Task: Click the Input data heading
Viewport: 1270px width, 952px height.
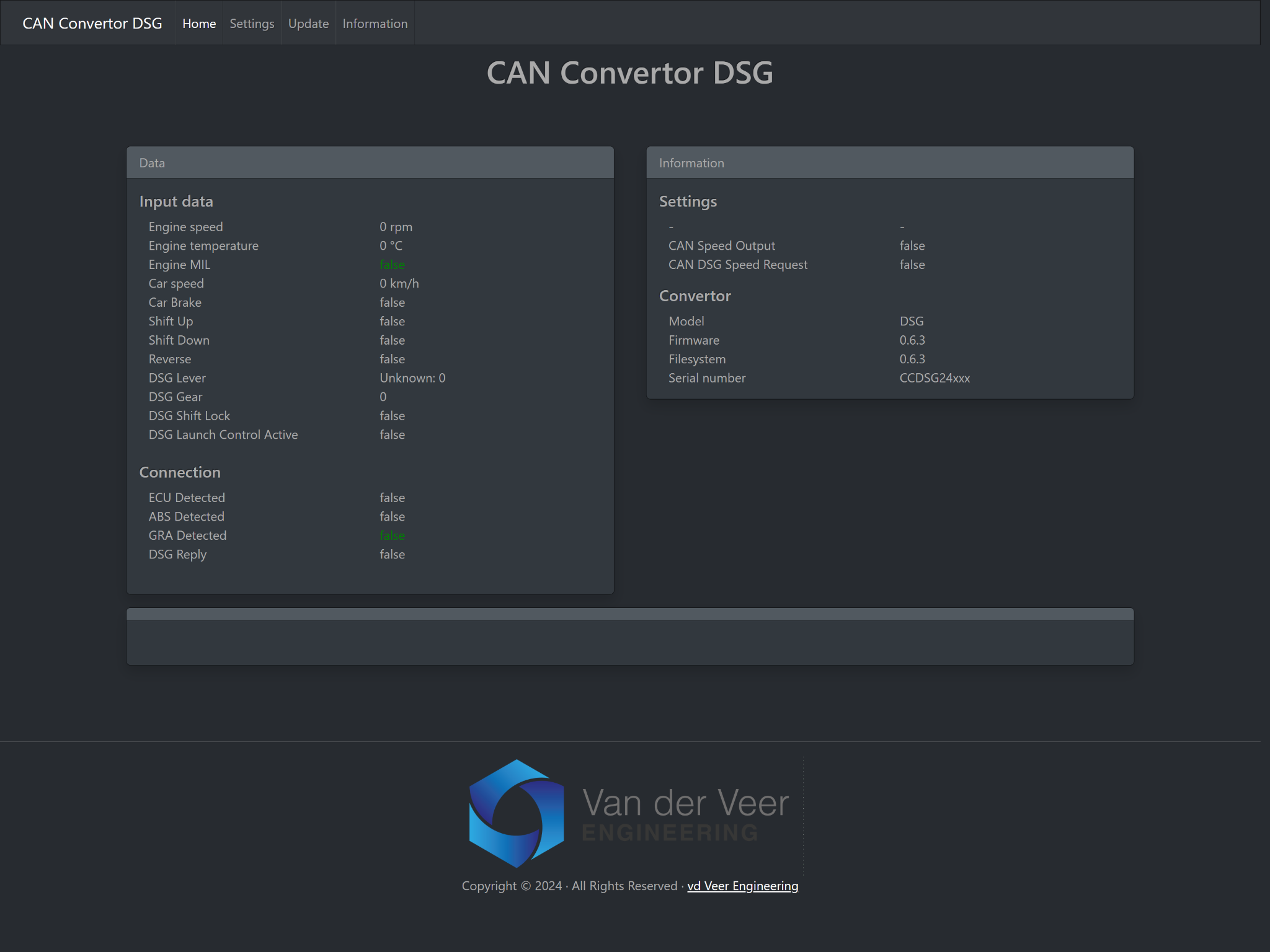Action: click(x=176, y=201)
